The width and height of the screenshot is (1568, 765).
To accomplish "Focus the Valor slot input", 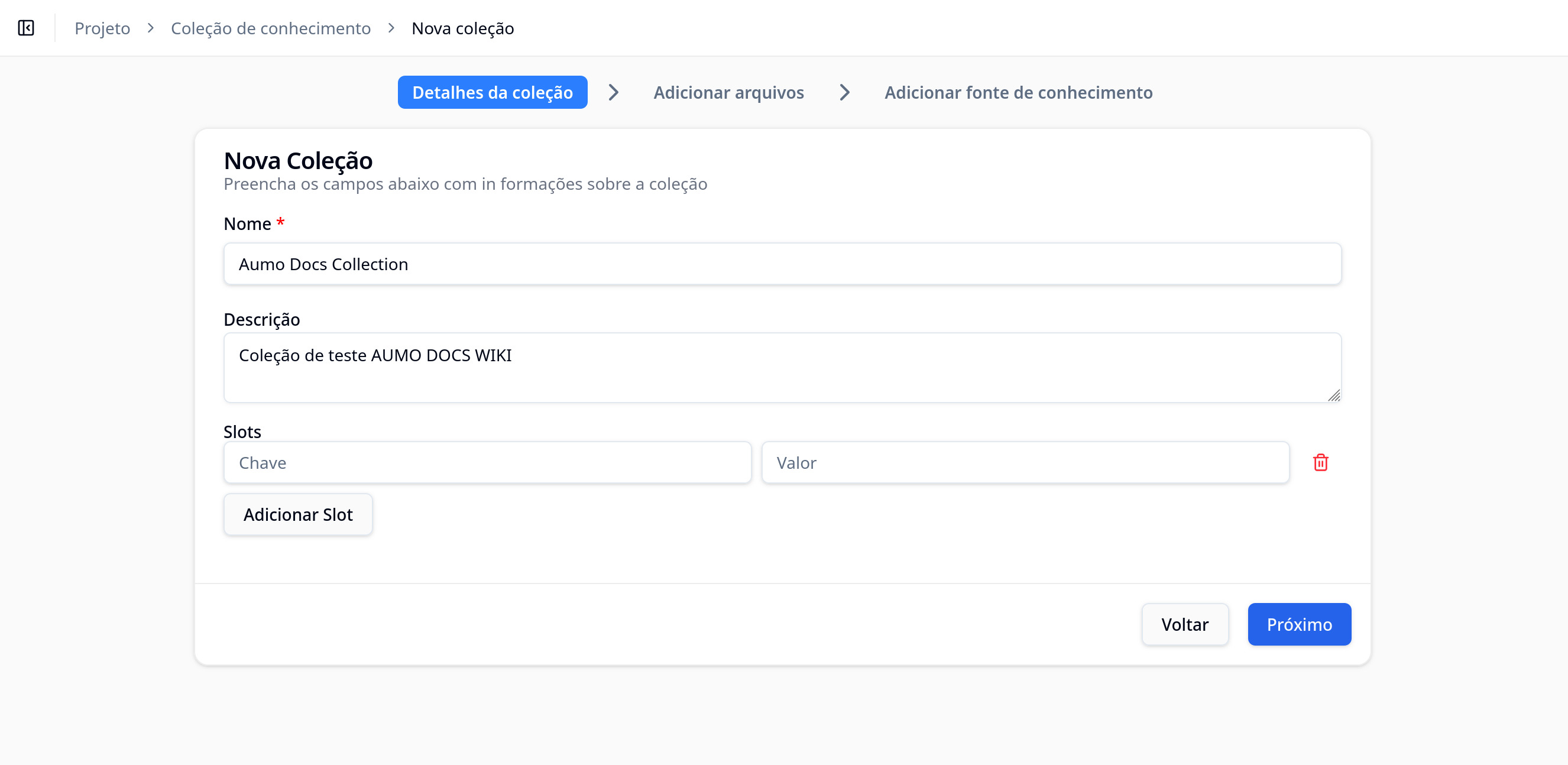I will tap(1025, 462).
